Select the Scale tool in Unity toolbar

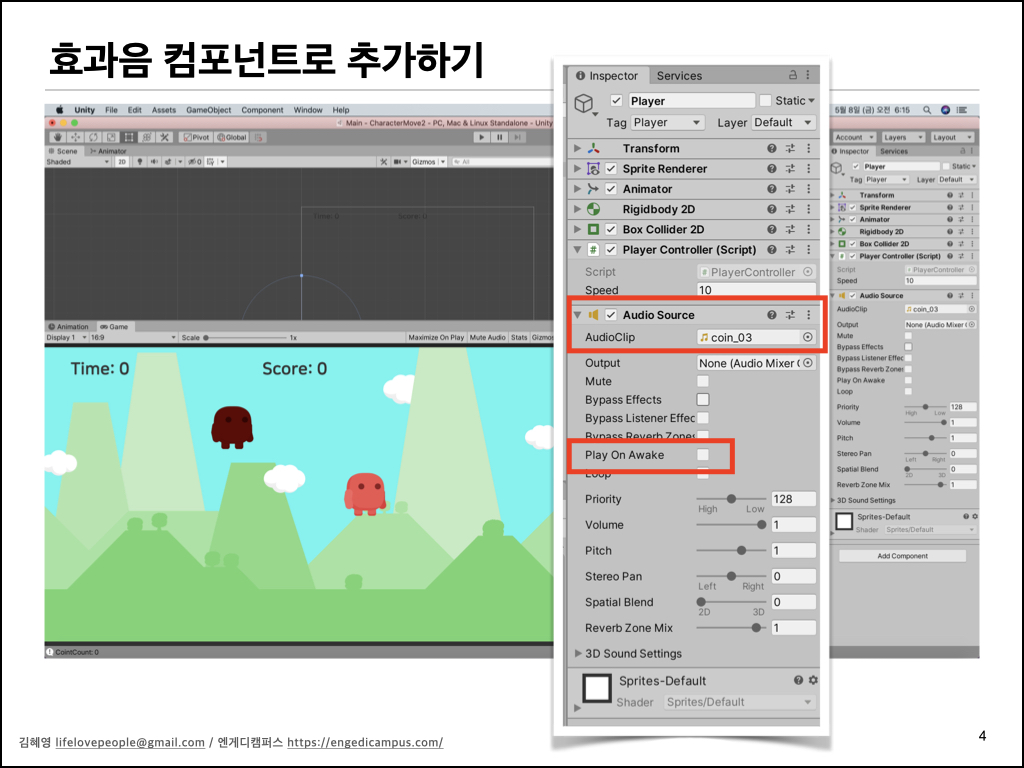111,137
